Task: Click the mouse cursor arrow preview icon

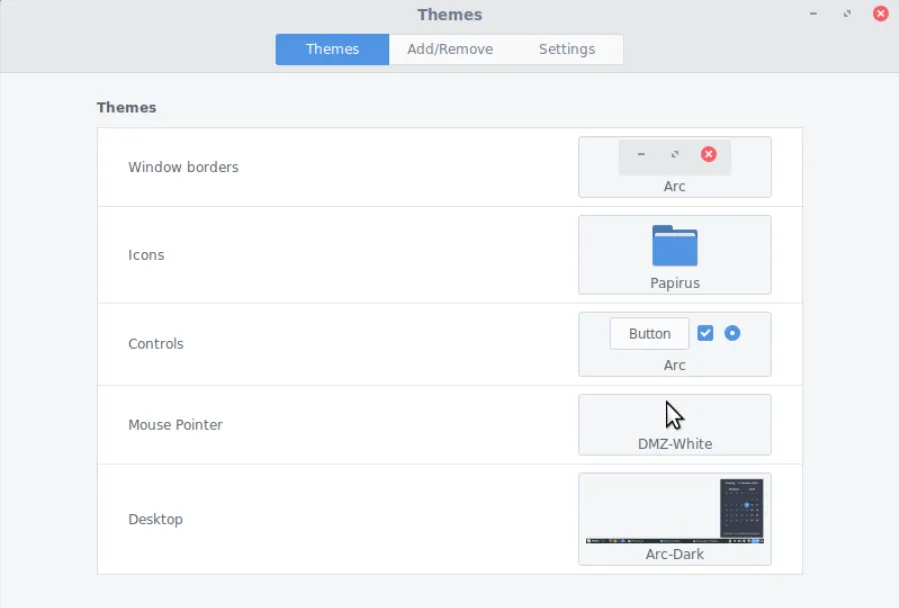Action: [674, 415]
